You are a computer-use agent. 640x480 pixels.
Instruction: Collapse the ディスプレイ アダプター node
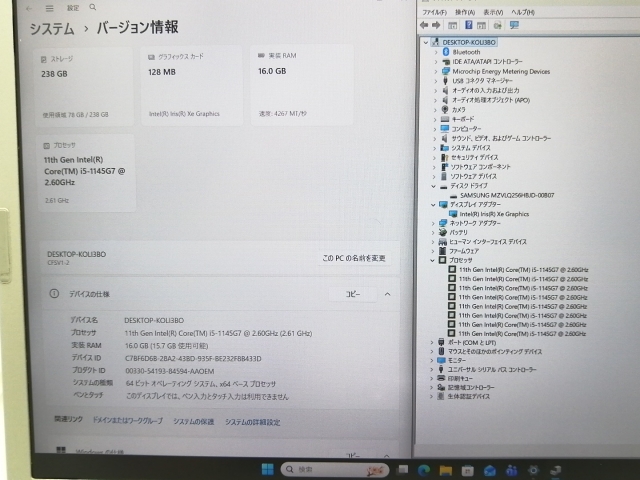pyautogui.click(x=433, y=204)
